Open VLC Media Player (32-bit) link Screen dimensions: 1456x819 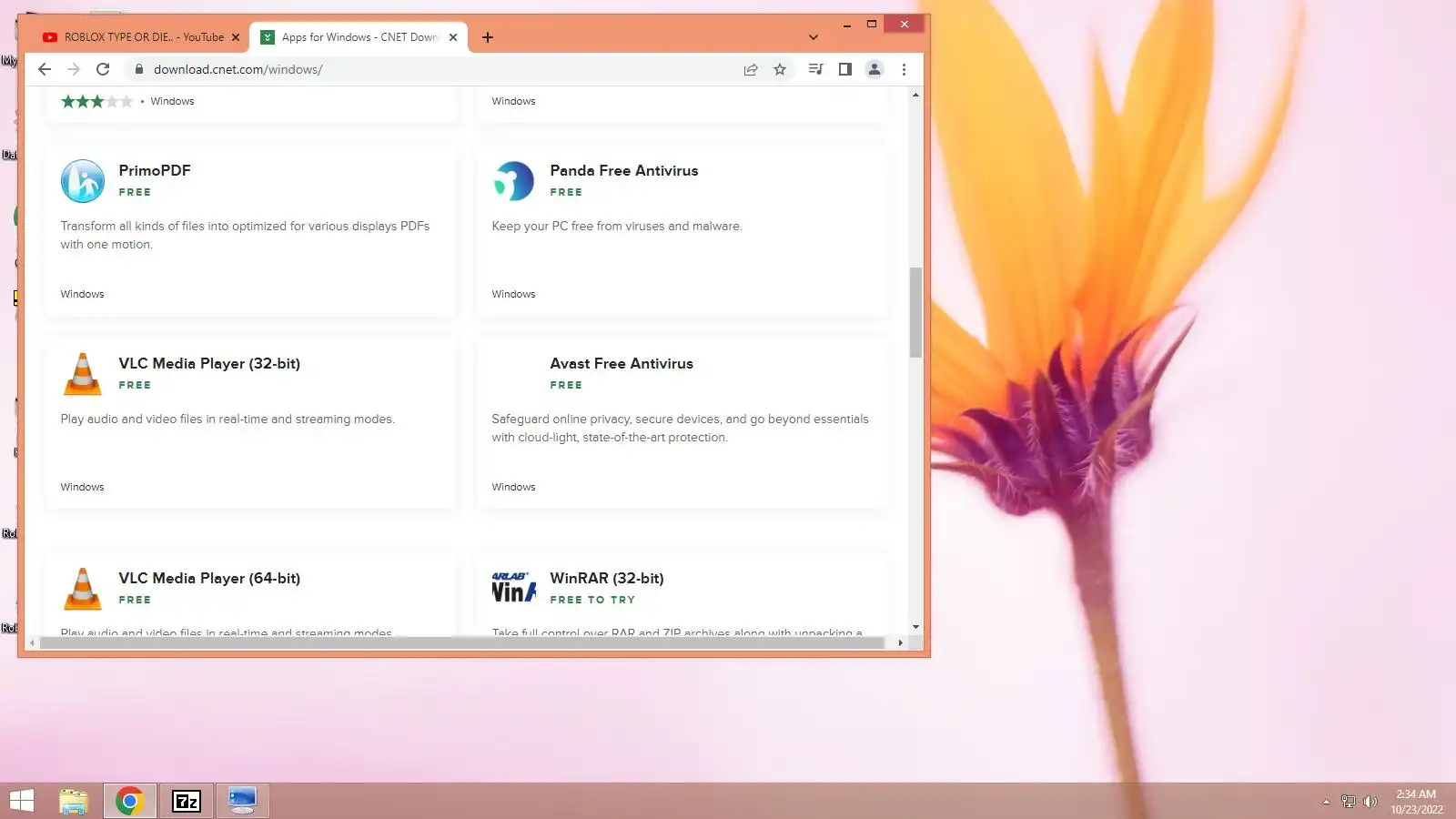click(x=209, y=363)
